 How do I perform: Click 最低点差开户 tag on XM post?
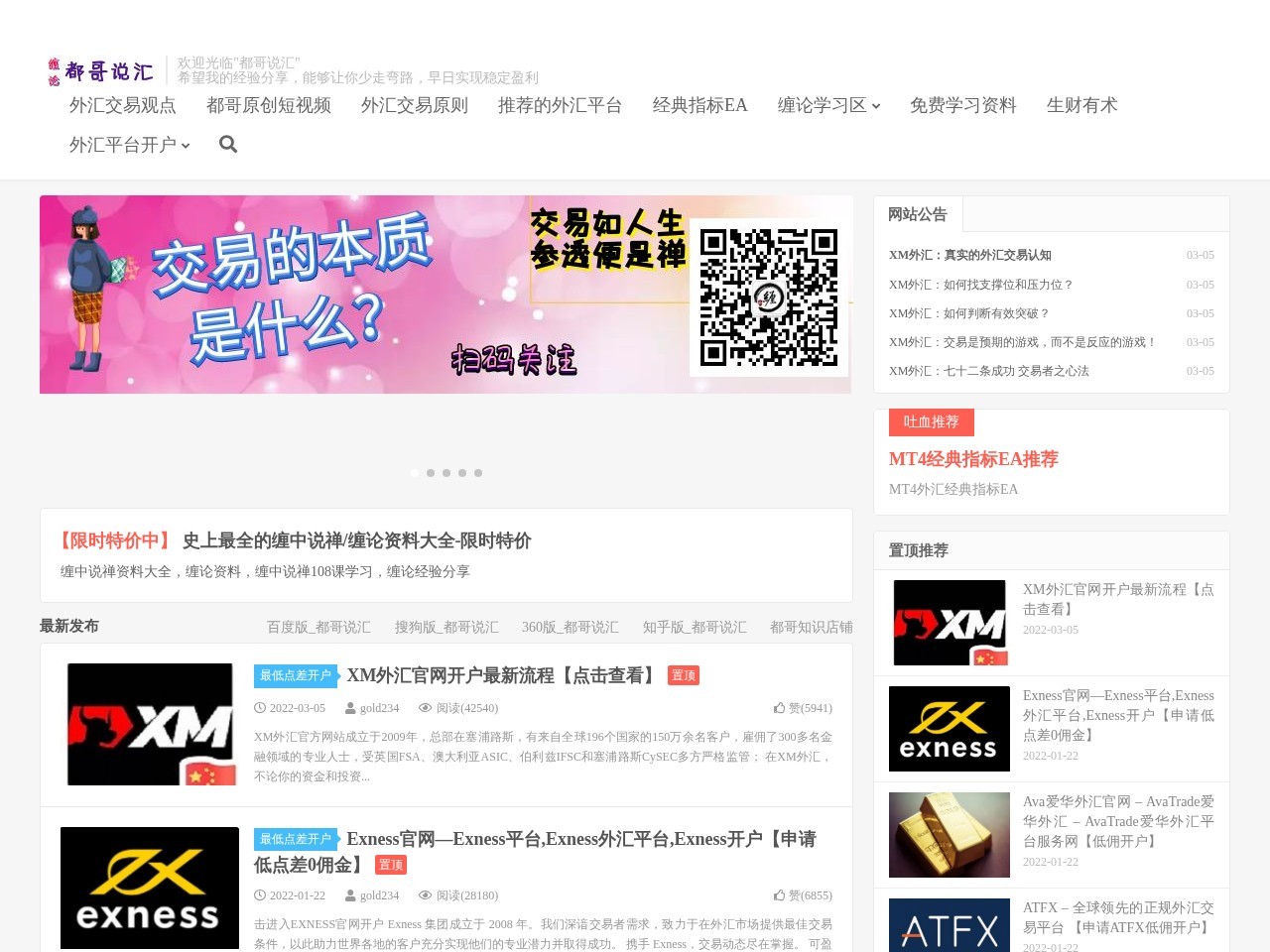pos(296,675)
